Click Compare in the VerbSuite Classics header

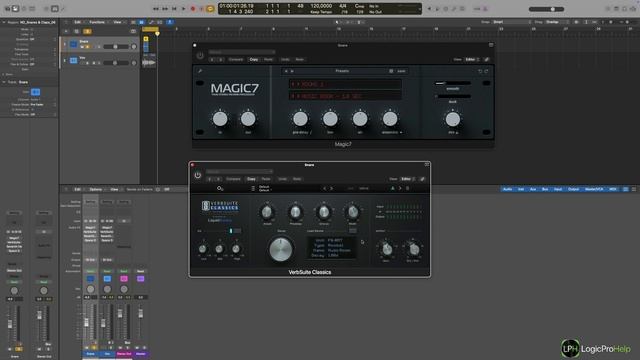pos(233,179)
